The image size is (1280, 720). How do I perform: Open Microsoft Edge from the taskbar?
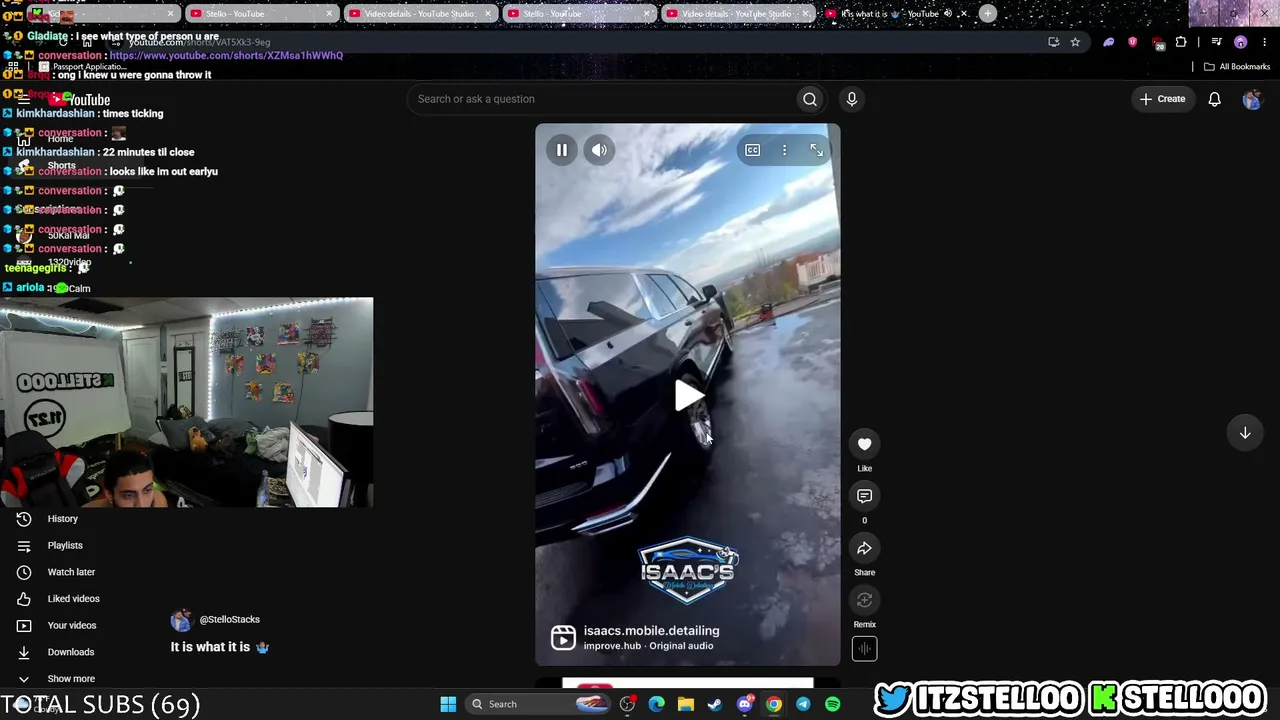(656, 704)
